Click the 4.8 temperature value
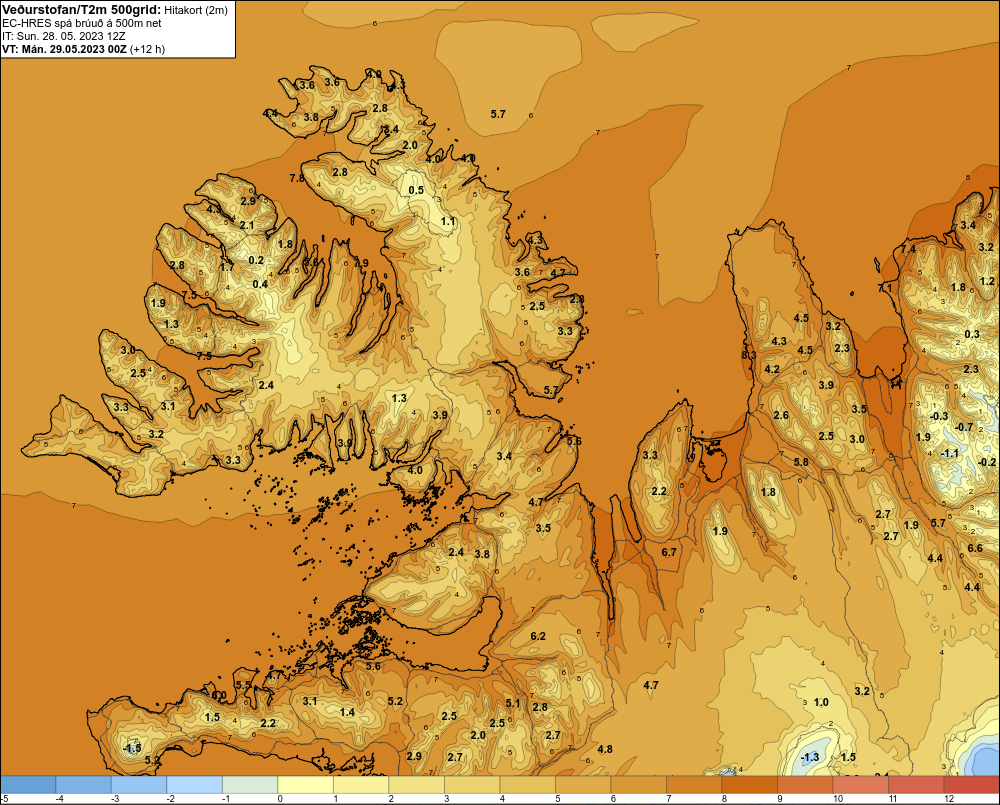 (x=605, y=749)
